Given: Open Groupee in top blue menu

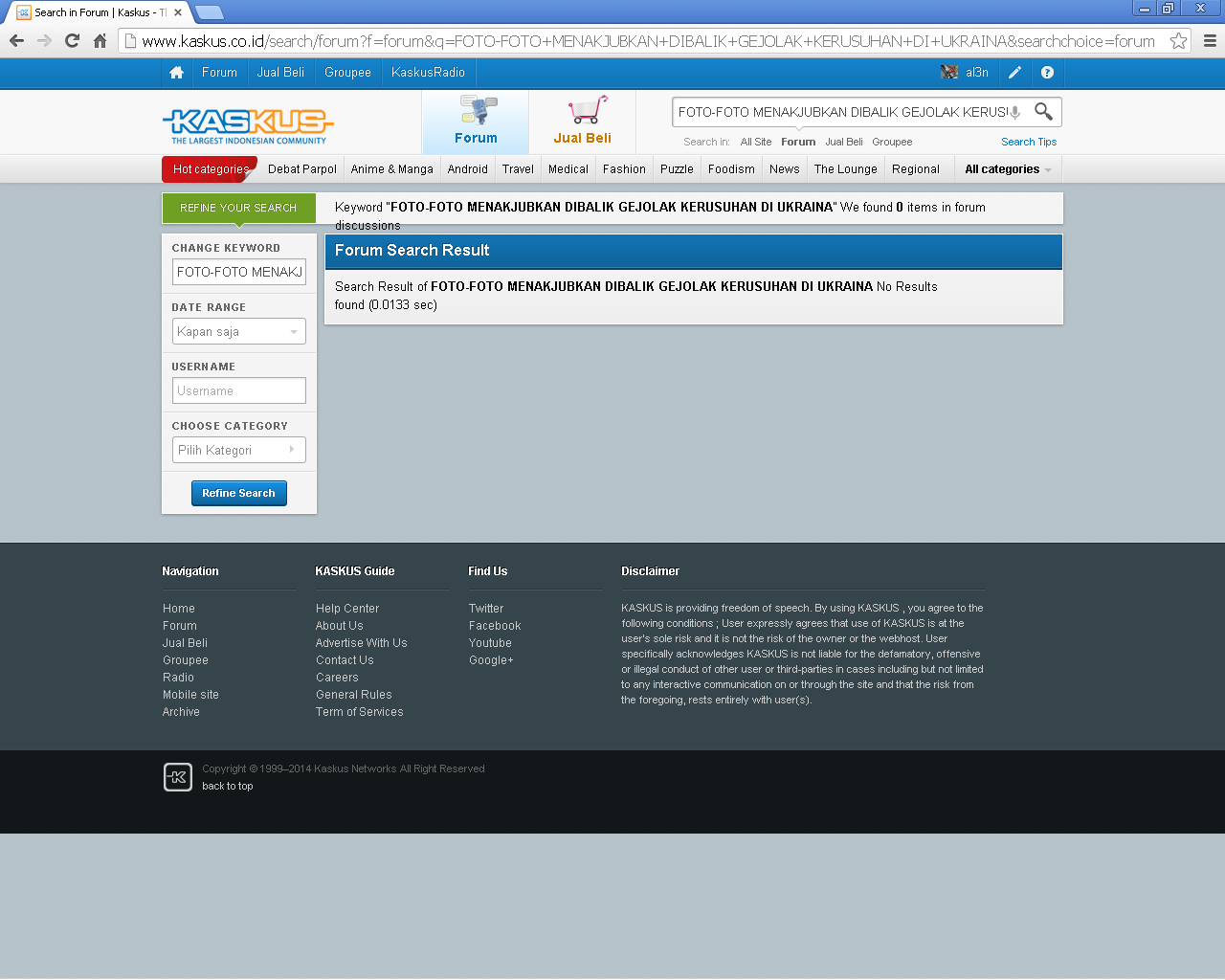Looking at the screenshot, I should (347, 73).
